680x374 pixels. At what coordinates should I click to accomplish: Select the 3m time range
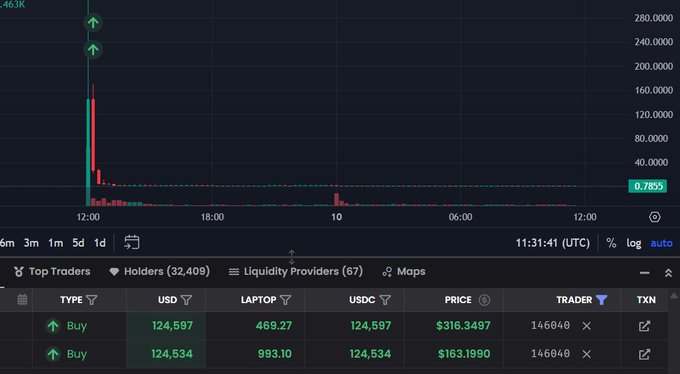coord(31,243)
